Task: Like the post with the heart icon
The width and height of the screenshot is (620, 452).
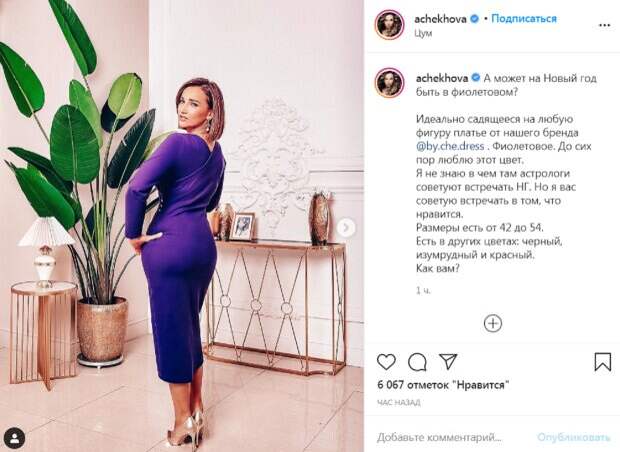Action: [x=386, y=361]
